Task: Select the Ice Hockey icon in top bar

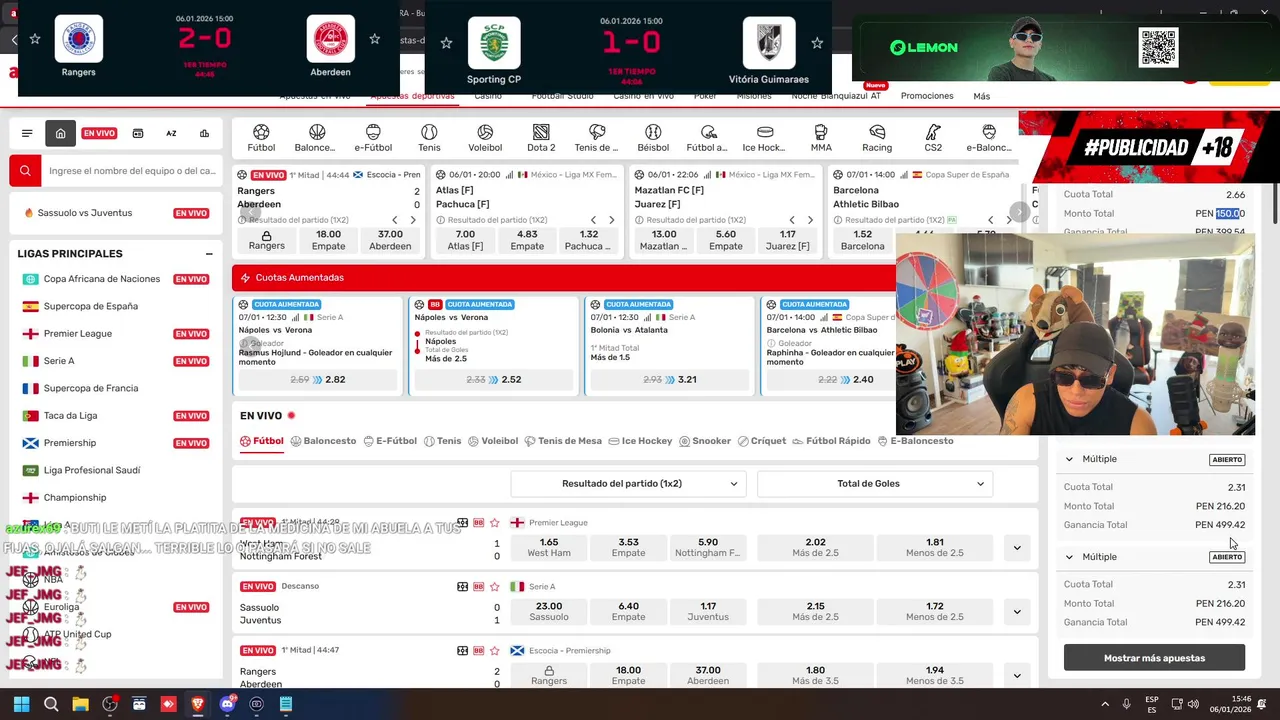Action: (x=765, y=138)
